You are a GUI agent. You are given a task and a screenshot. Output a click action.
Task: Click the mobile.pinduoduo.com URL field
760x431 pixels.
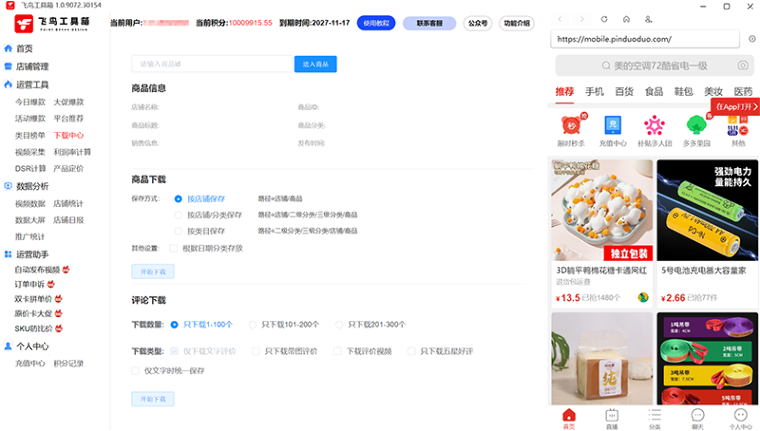(x=645, y=39)
